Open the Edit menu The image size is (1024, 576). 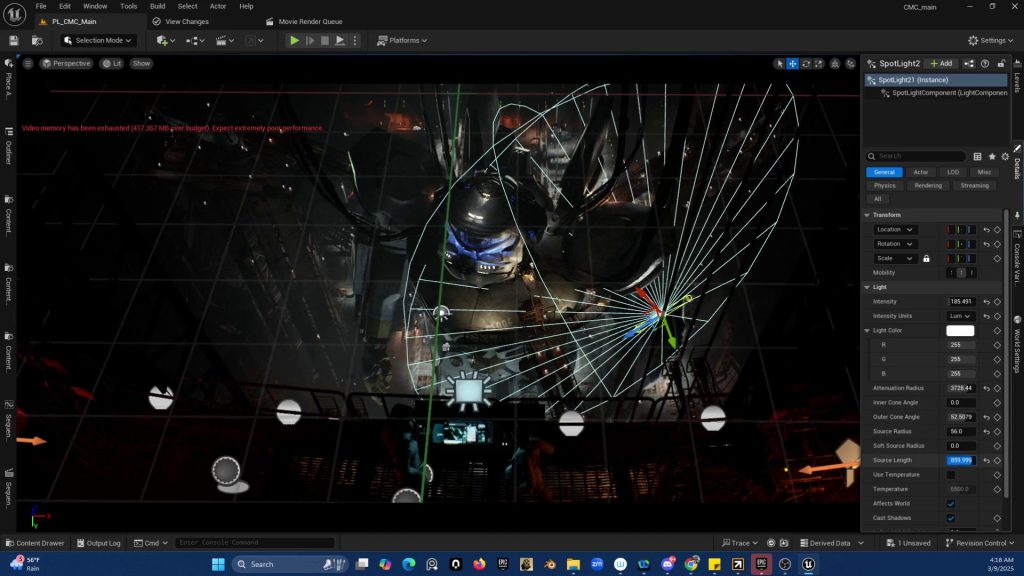click(65, 7)
